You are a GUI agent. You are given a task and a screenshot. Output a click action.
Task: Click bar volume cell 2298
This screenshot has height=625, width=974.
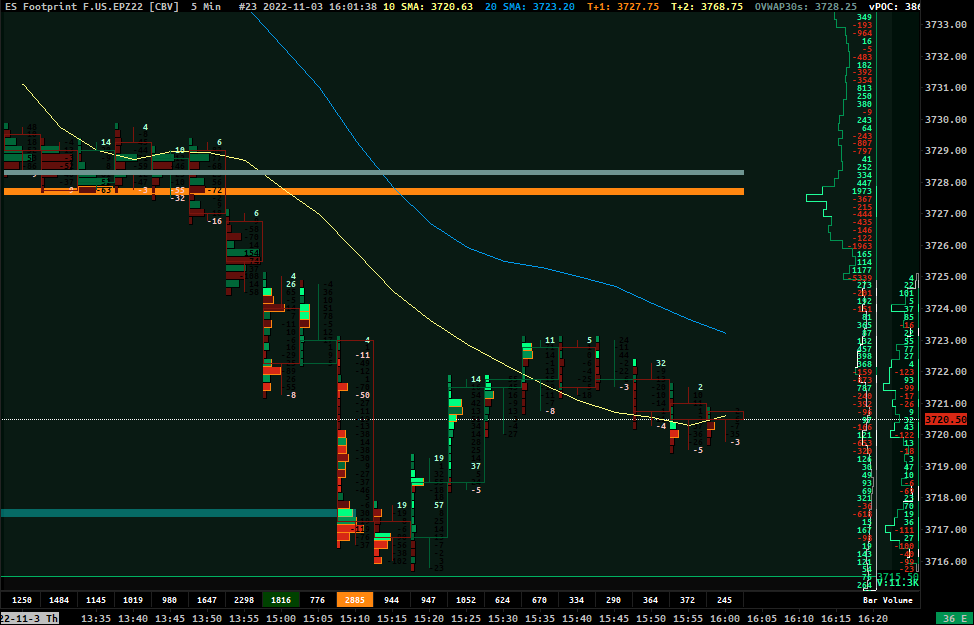click(x=244, y=600)
